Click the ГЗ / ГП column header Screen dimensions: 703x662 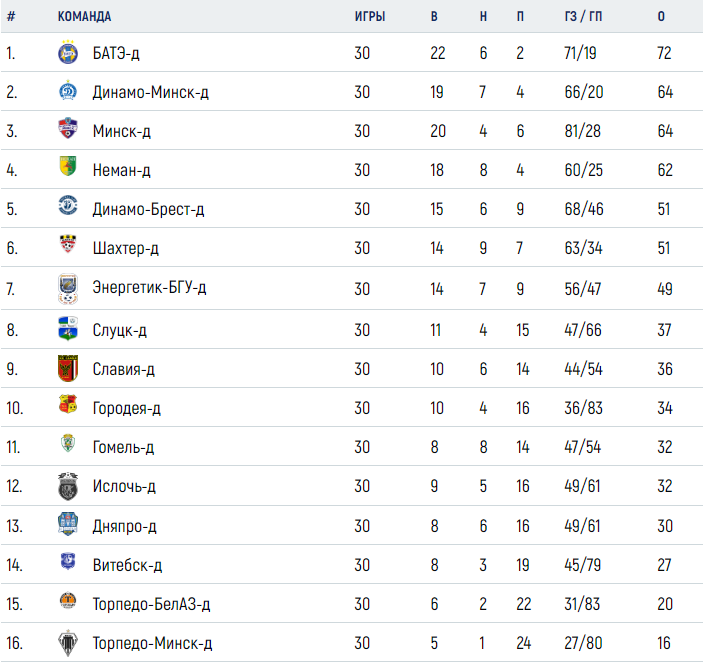582,17
